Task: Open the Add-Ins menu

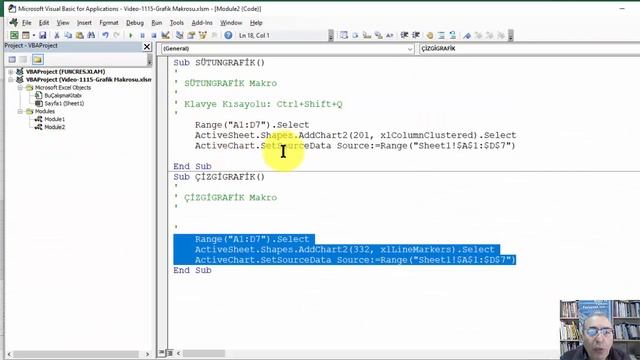Action: 202,23
